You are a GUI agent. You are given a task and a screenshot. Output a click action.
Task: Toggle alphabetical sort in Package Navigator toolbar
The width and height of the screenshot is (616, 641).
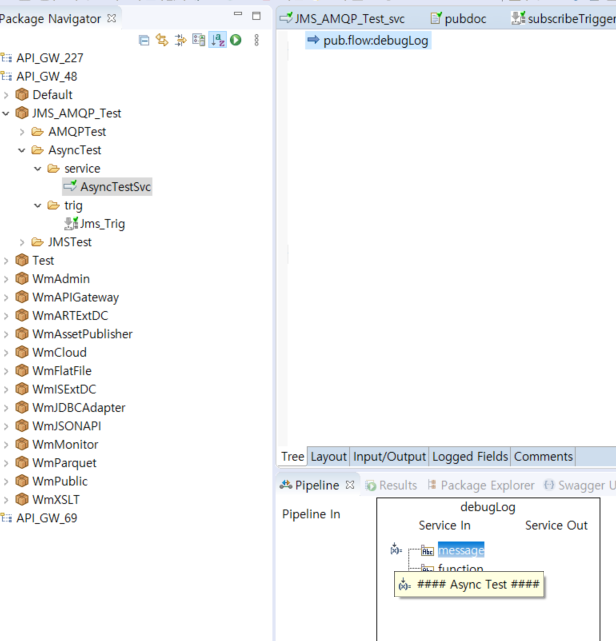[217, 40]
